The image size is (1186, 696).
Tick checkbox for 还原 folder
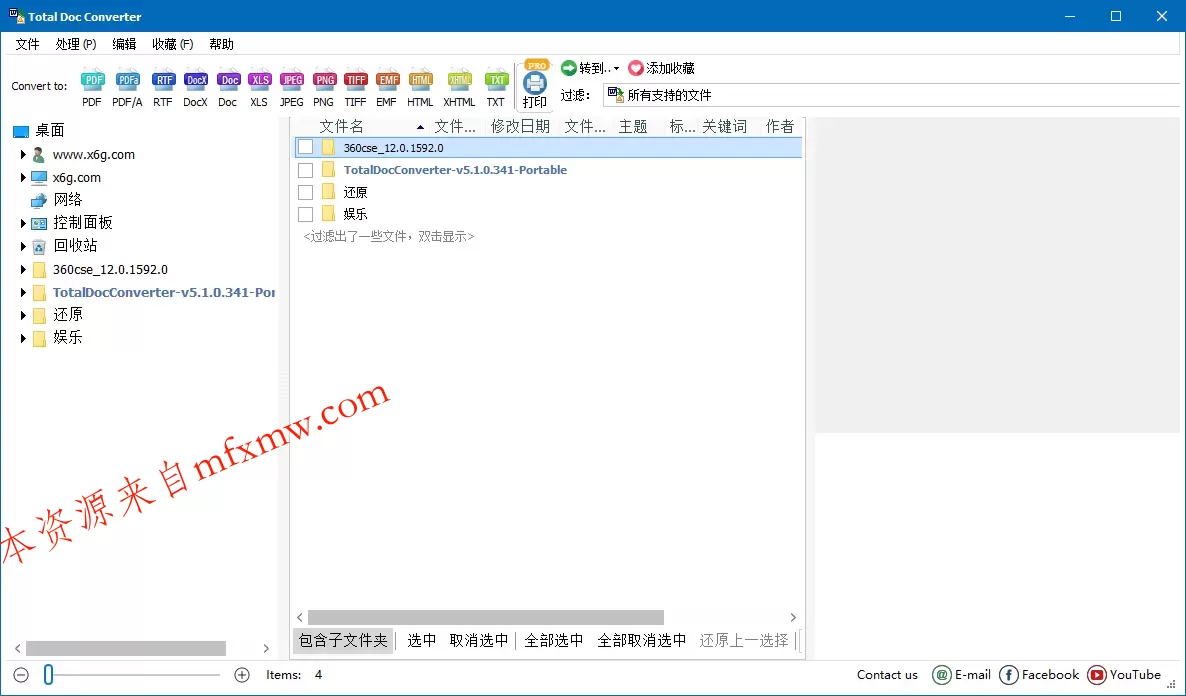point(306,192)
